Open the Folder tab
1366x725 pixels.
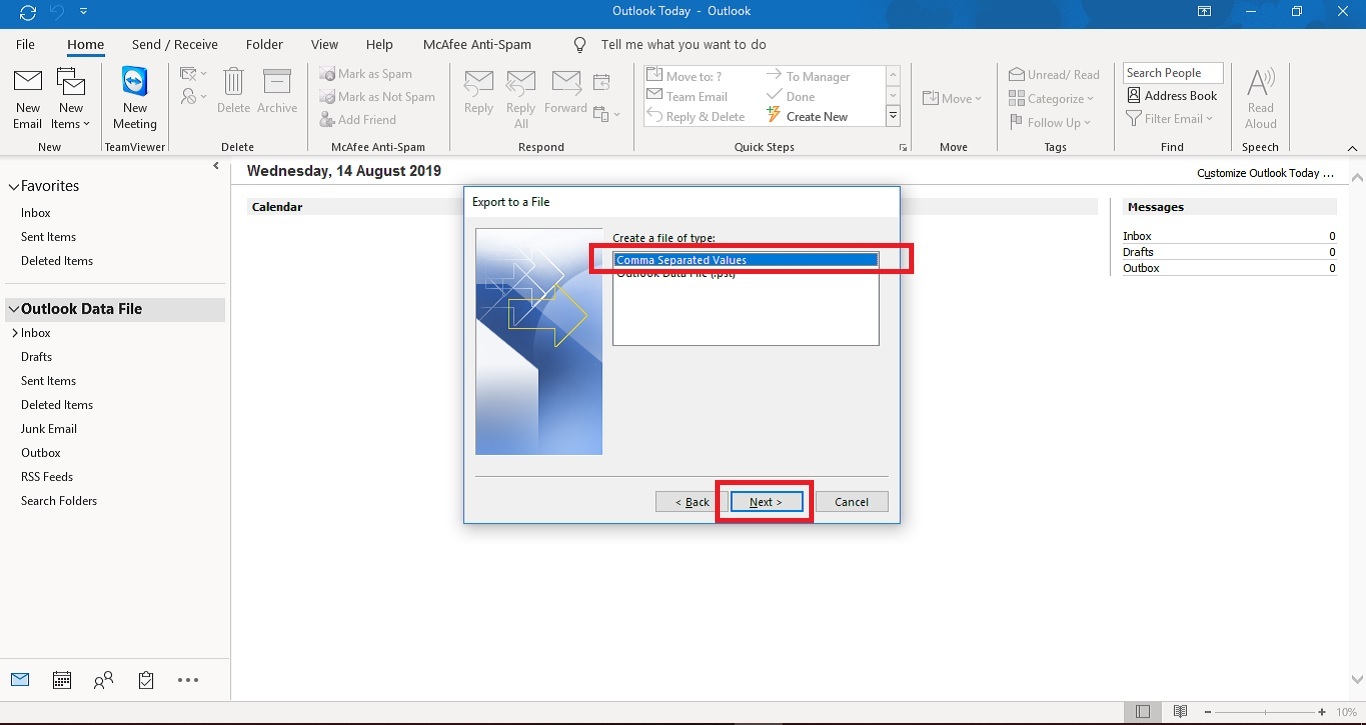pyautogui.click(x=264, y=45)
